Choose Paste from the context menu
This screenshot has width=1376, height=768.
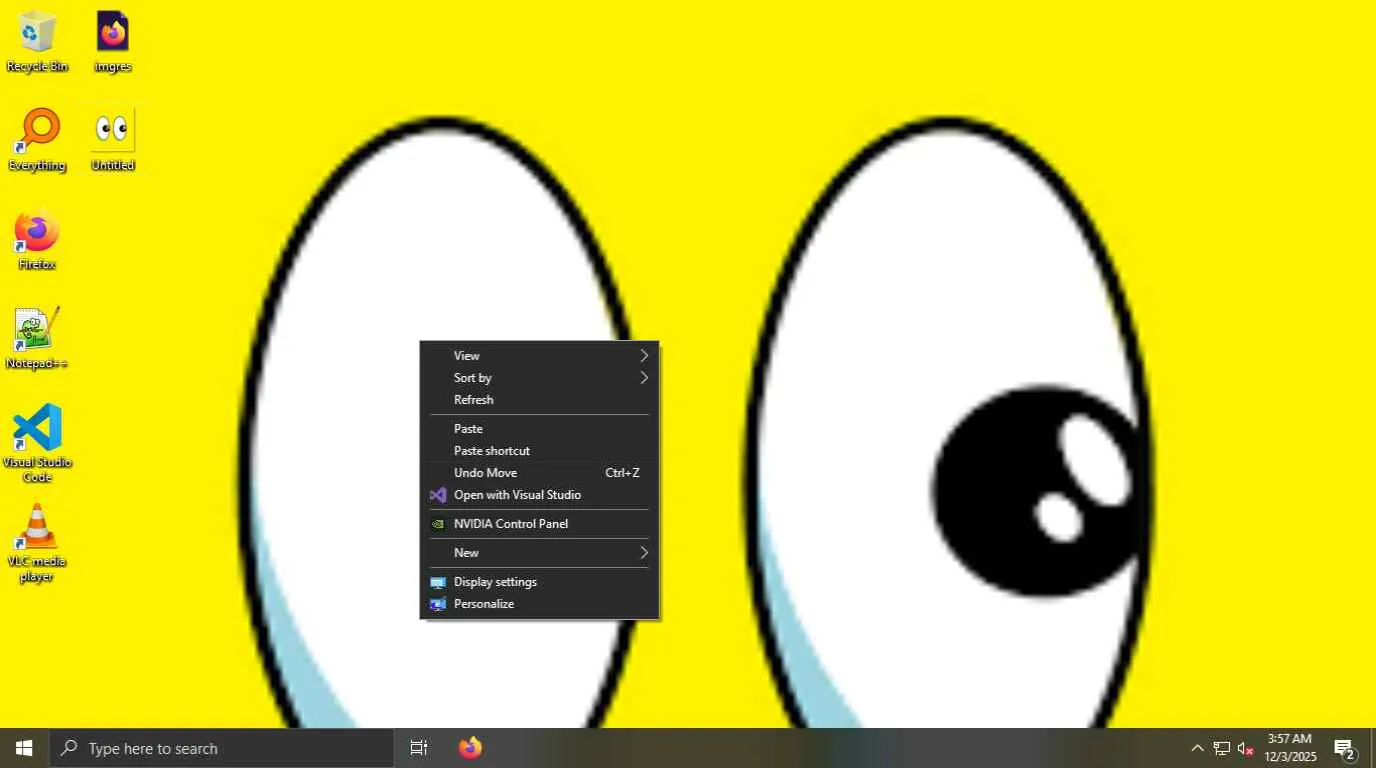pos(539,429)
